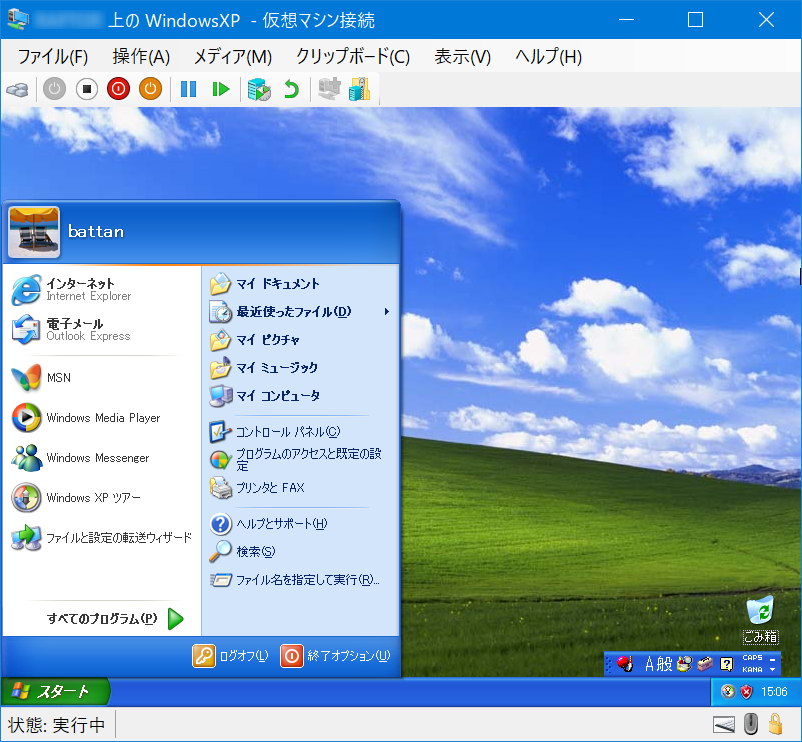Click the greyed Start power toolbar button
This screenshot has width=802, height=742.
click(54, 89)
